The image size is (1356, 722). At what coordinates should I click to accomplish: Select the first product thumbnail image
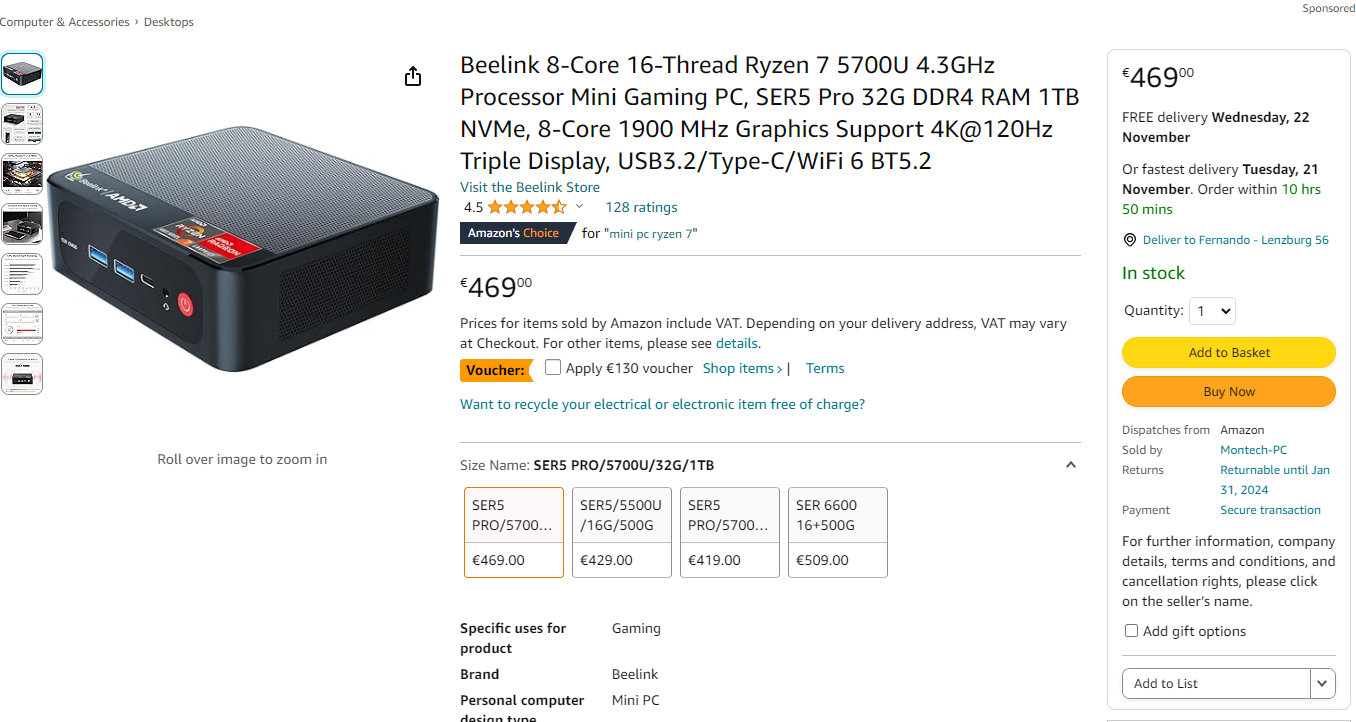pyautogui.click(x=22, y=74)
